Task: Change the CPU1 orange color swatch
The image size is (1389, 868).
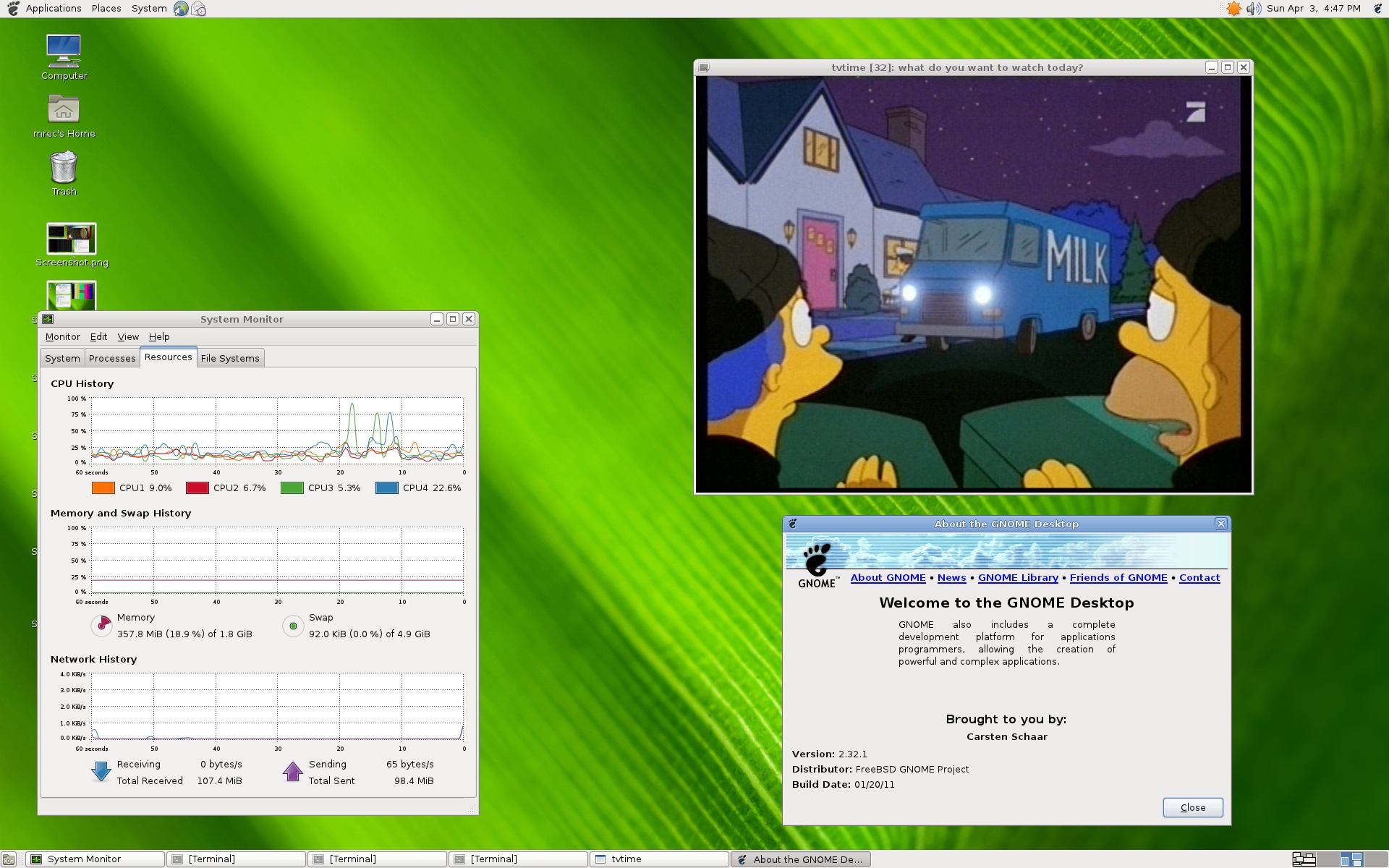Action: click(x=103, y=488)
